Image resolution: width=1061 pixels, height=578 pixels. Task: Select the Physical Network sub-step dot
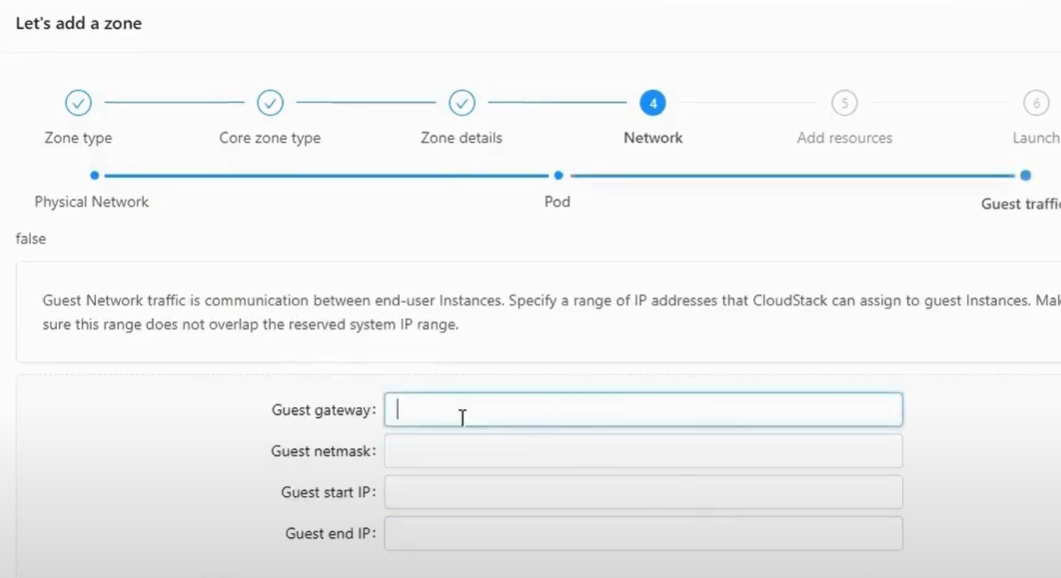(x=95, y=175)
